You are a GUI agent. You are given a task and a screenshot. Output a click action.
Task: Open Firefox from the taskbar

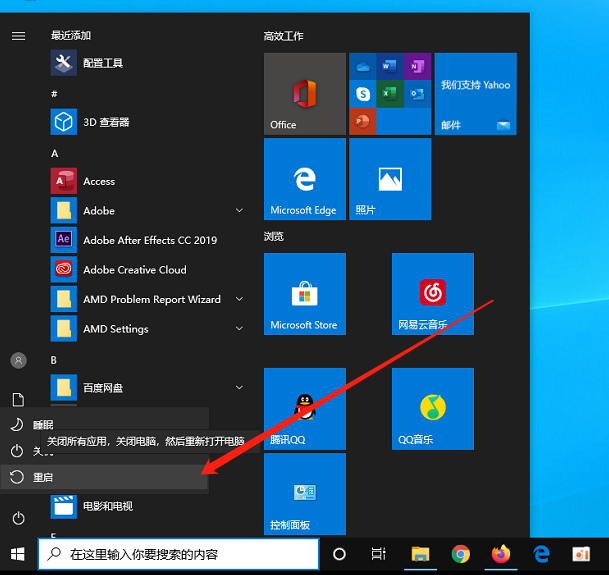point(500,554)
